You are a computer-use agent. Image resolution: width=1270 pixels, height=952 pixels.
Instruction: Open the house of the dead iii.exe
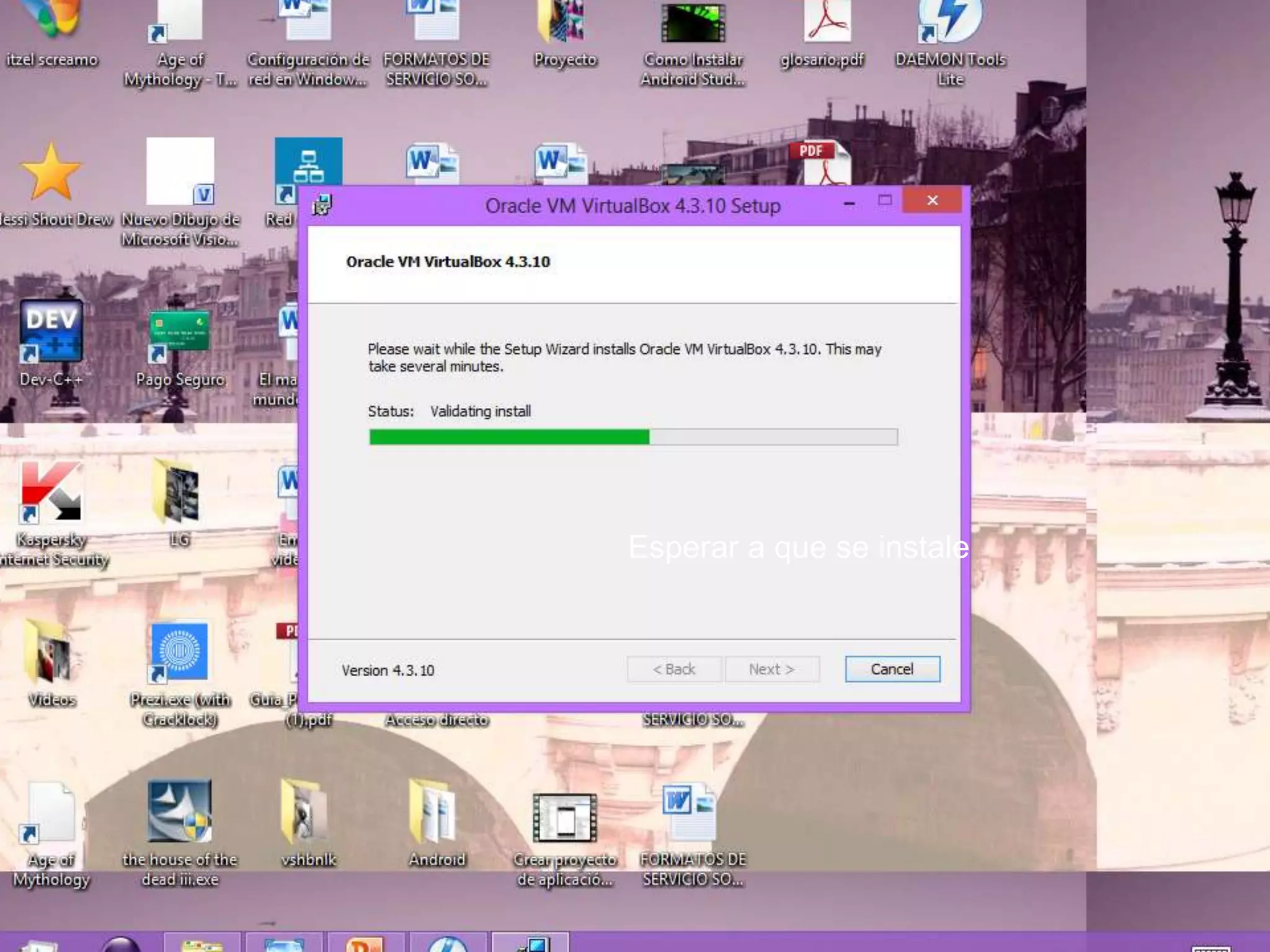click(179, 812)
